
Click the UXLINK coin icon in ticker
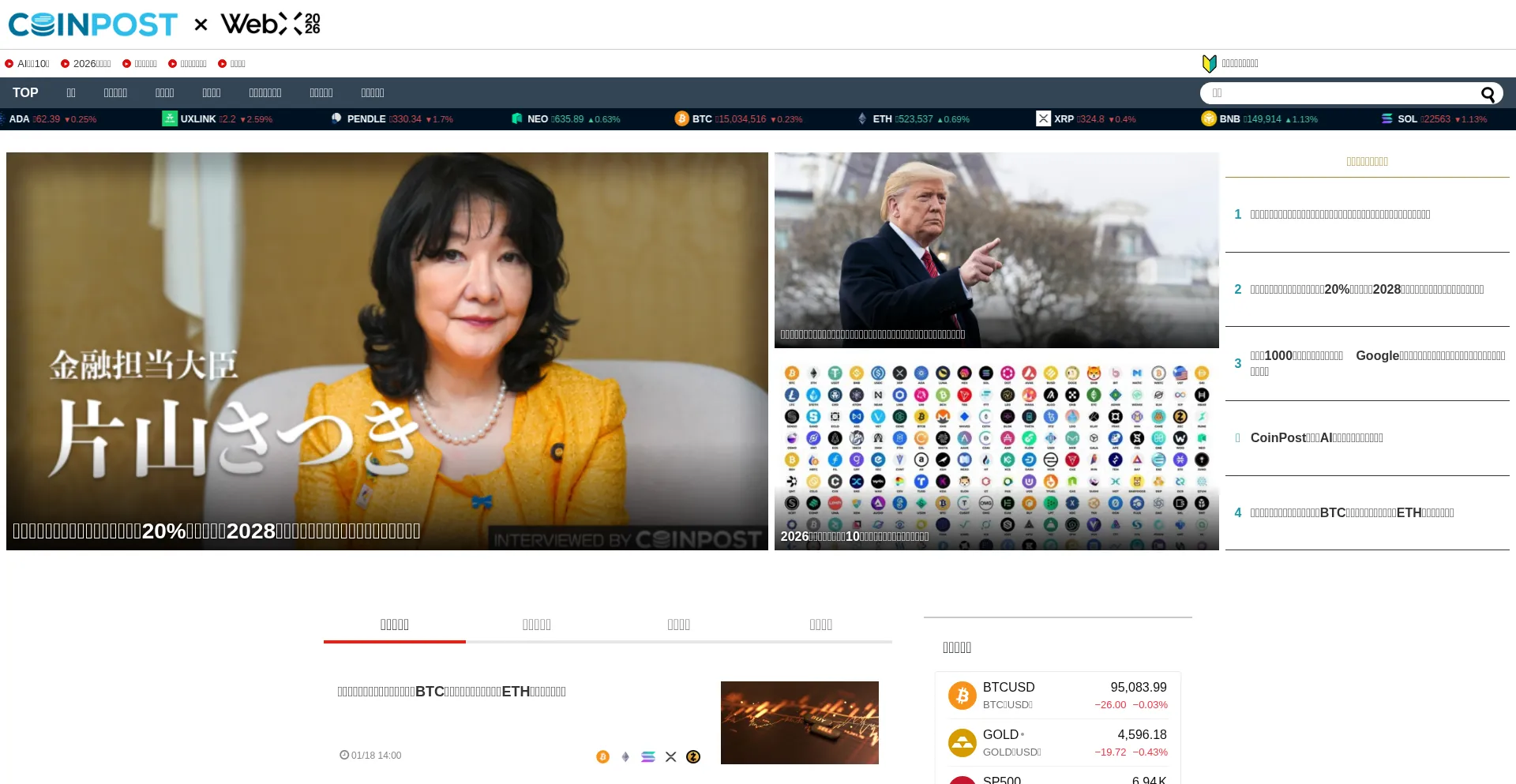coord(169,118)
